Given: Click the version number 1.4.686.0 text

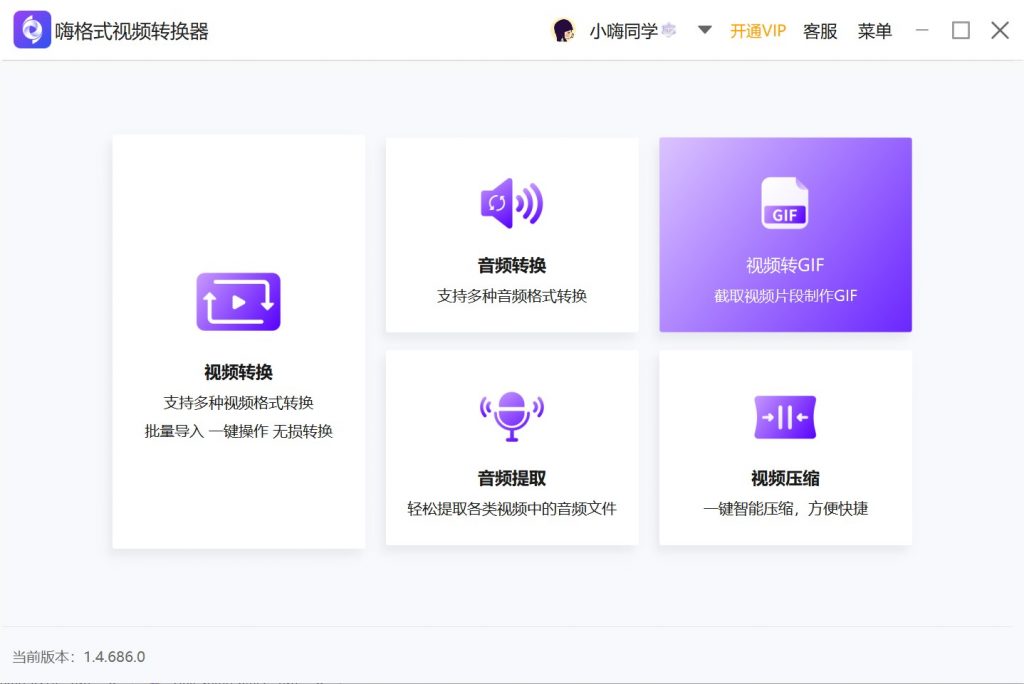Looking at the screenshot, I should pyautogui.click(x=115, y=657).
